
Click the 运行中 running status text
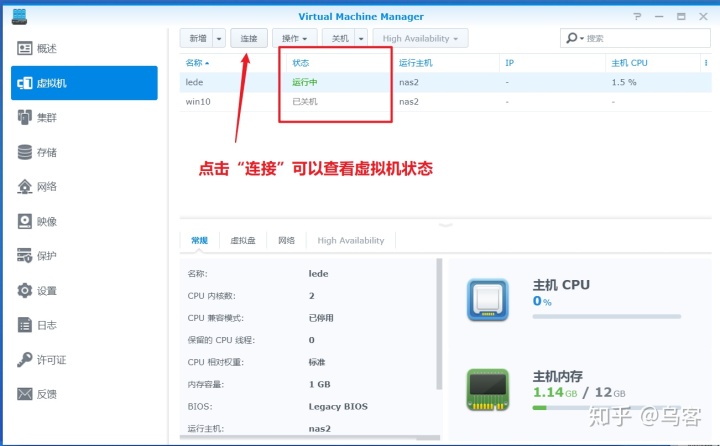(x=305, y=82)
